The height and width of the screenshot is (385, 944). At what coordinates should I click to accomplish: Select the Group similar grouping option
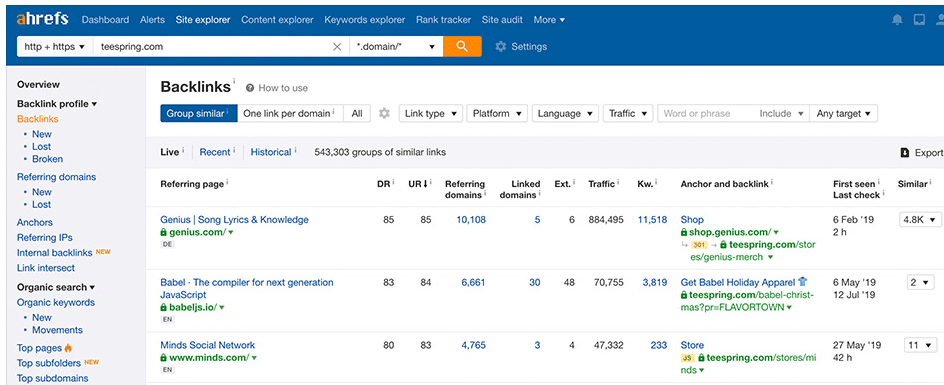coord(199,113)
